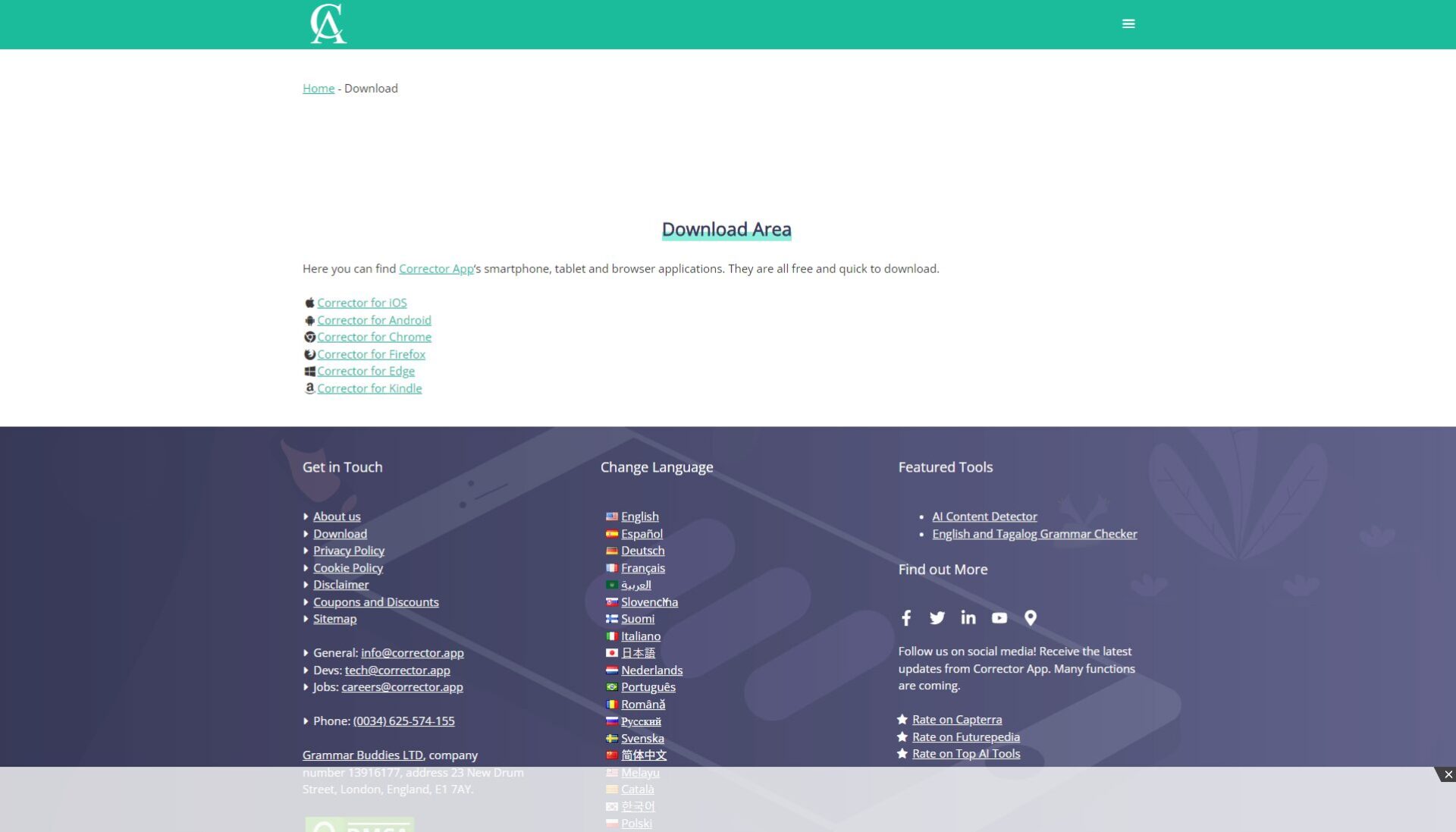Switch language to Español
This screenshot has height=832, width=1456.
click(x=642, y=534)
